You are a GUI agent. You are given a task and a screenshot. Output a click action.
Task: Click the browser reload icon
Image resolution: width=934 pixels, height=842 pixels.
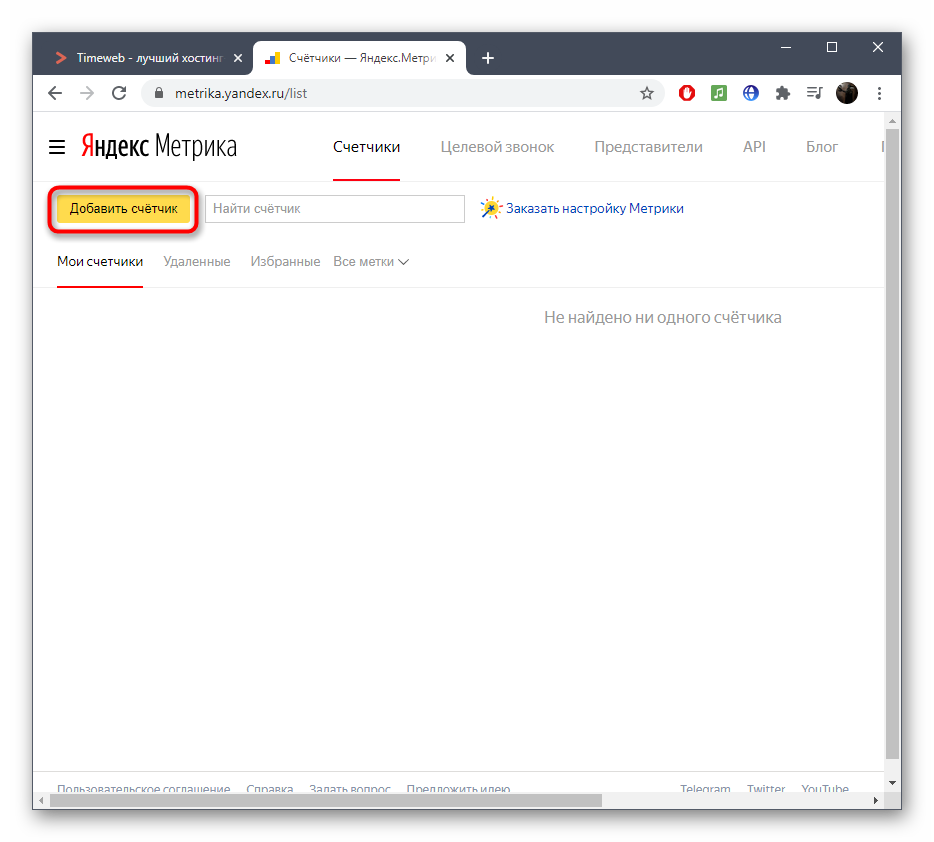coord(119,93)
